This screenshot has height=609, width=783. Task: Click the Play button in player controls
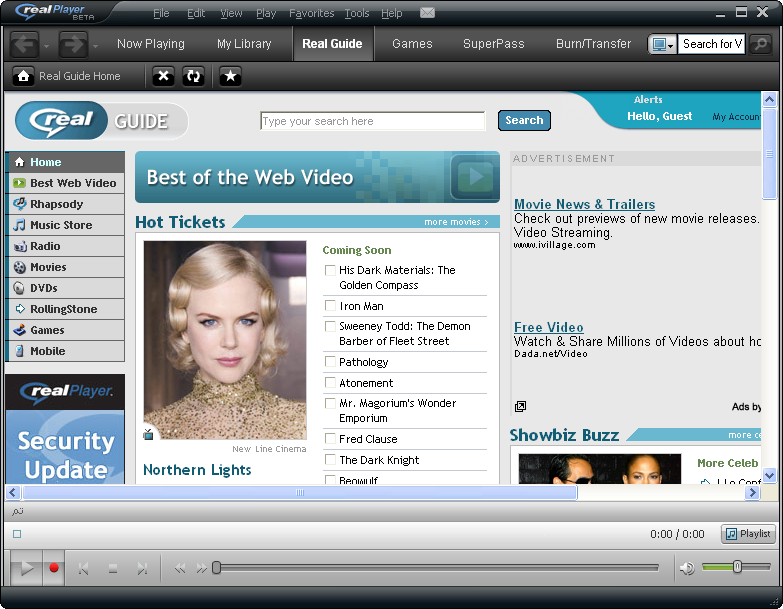(x=26, y=568)
